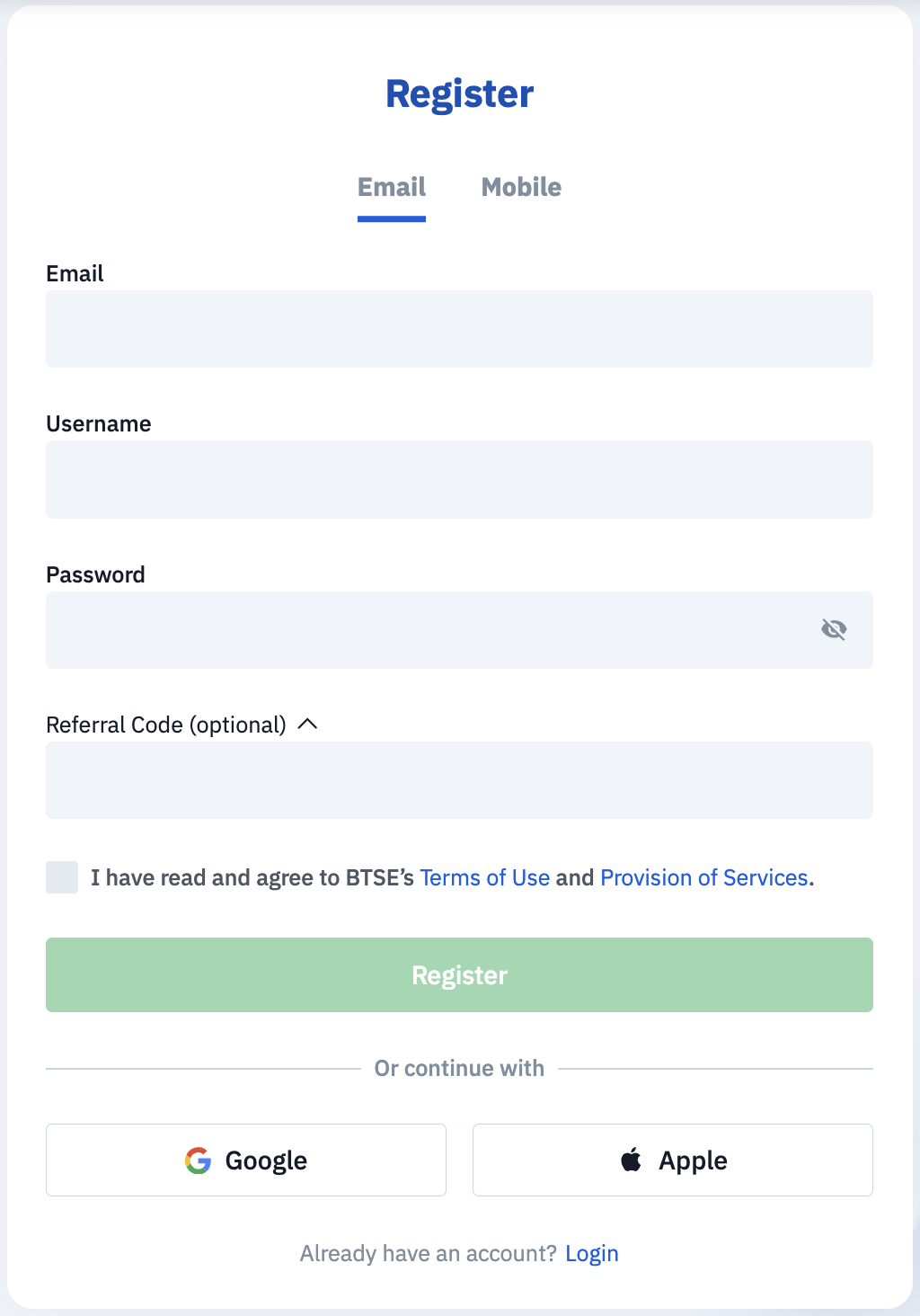Click the Username field label
The image size is (920, 1316).
(x=99, y=423)
